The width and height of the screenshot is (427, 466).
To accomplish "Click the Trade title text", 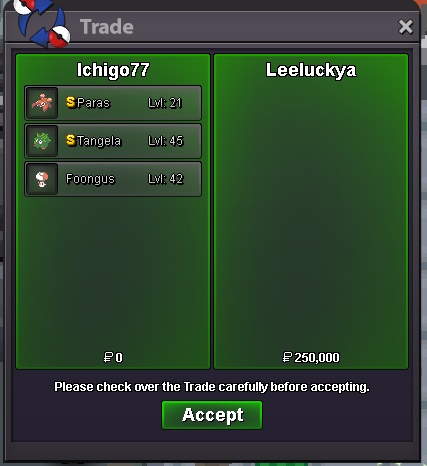I will pyautogui.click(x=107, y=27).
